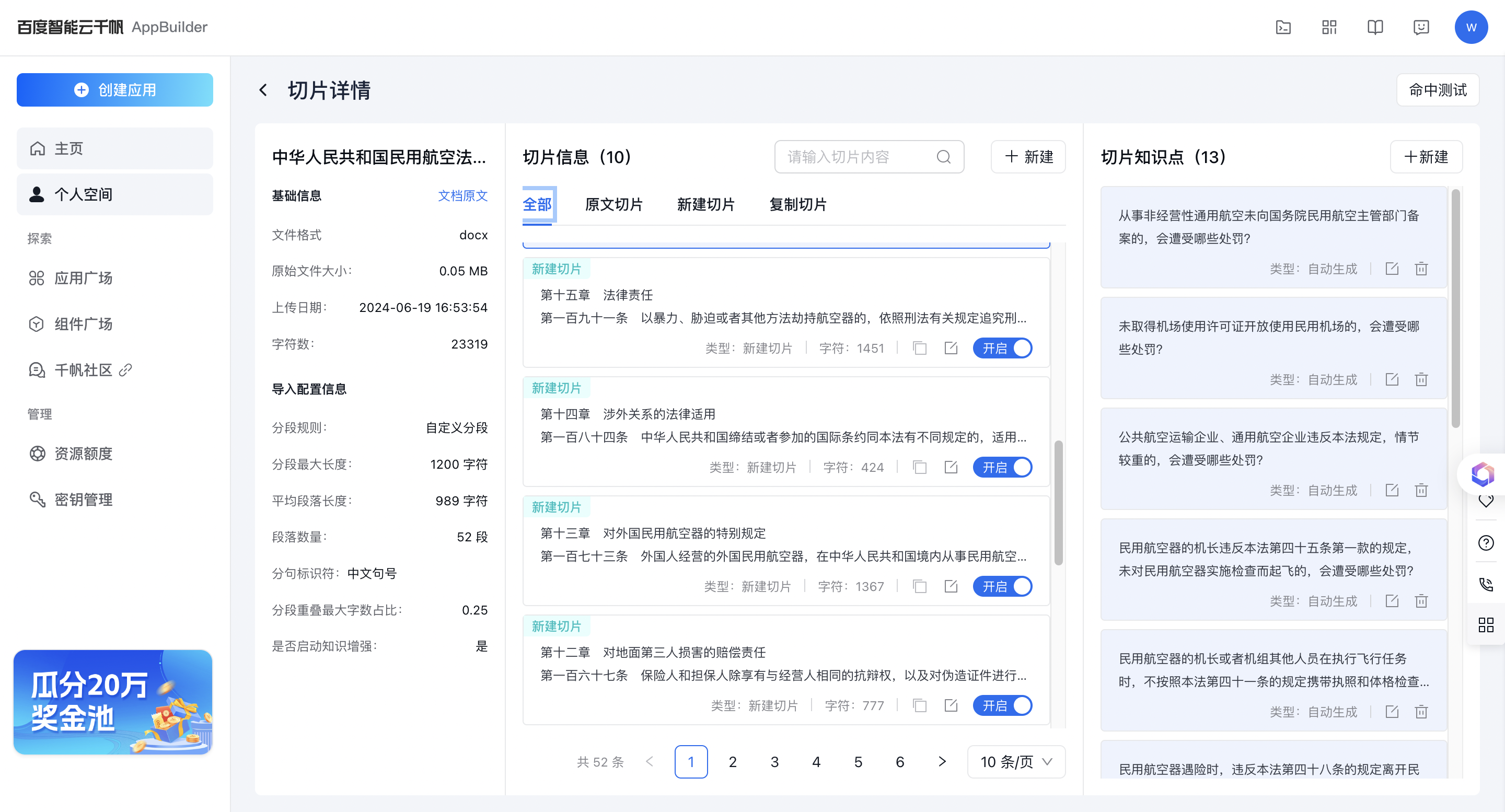
Task: Open 主页 in the sidebar
Action: click(114, 148)
